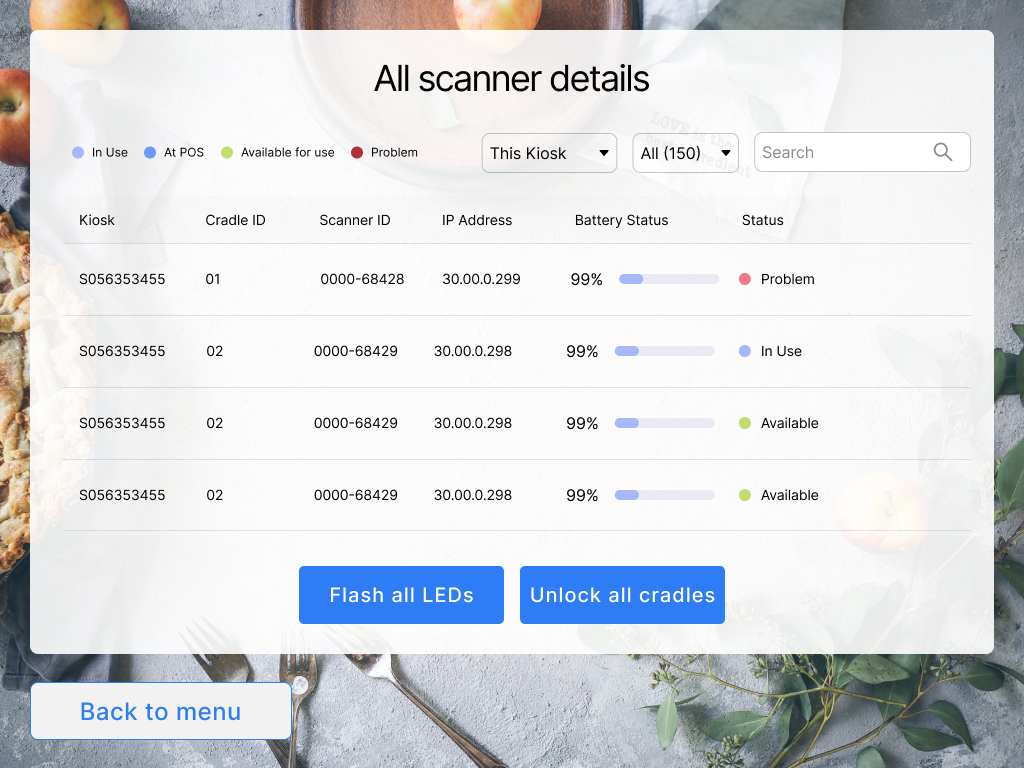Click the At POS legend label
The height and width of the screenshot is (768, 1024).
[184, 152]
